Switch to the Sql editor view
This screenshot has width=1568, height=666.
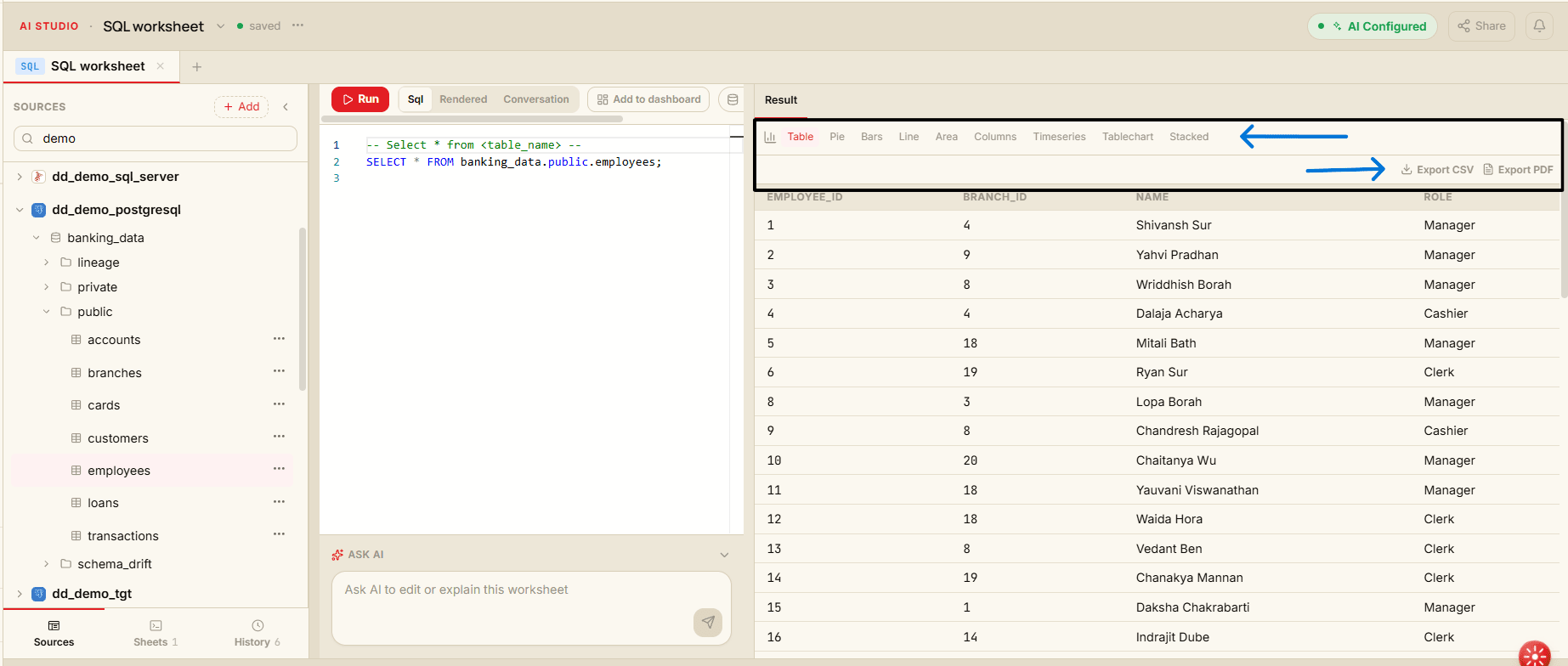(x=416, y=99)
